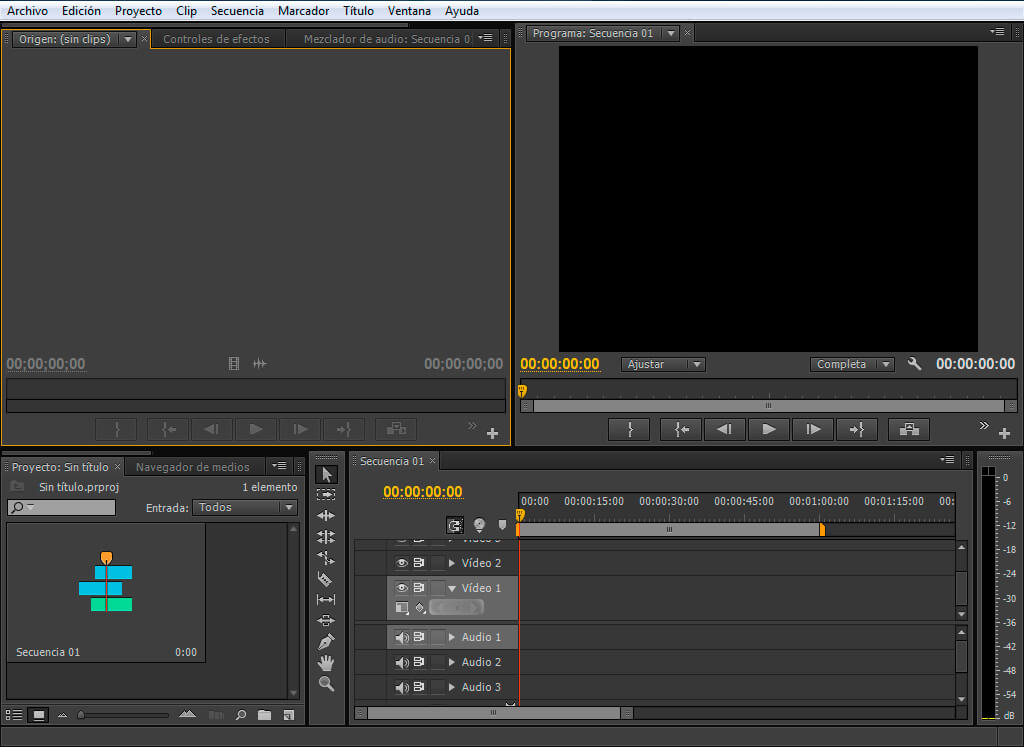Collapse the Vídeo 1 track triangle
Viewport: 1024px width, 747px height.
(452, 588)
